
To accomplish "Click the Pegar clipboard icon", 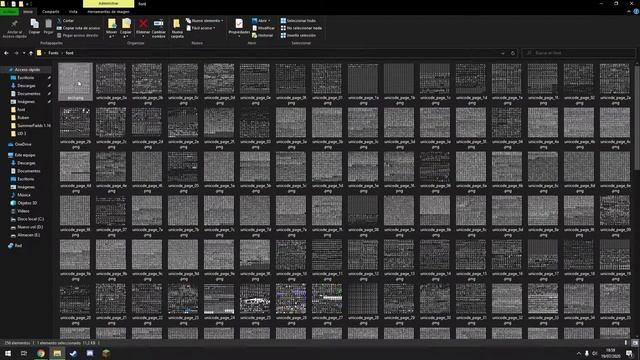I will click(48, 24).
